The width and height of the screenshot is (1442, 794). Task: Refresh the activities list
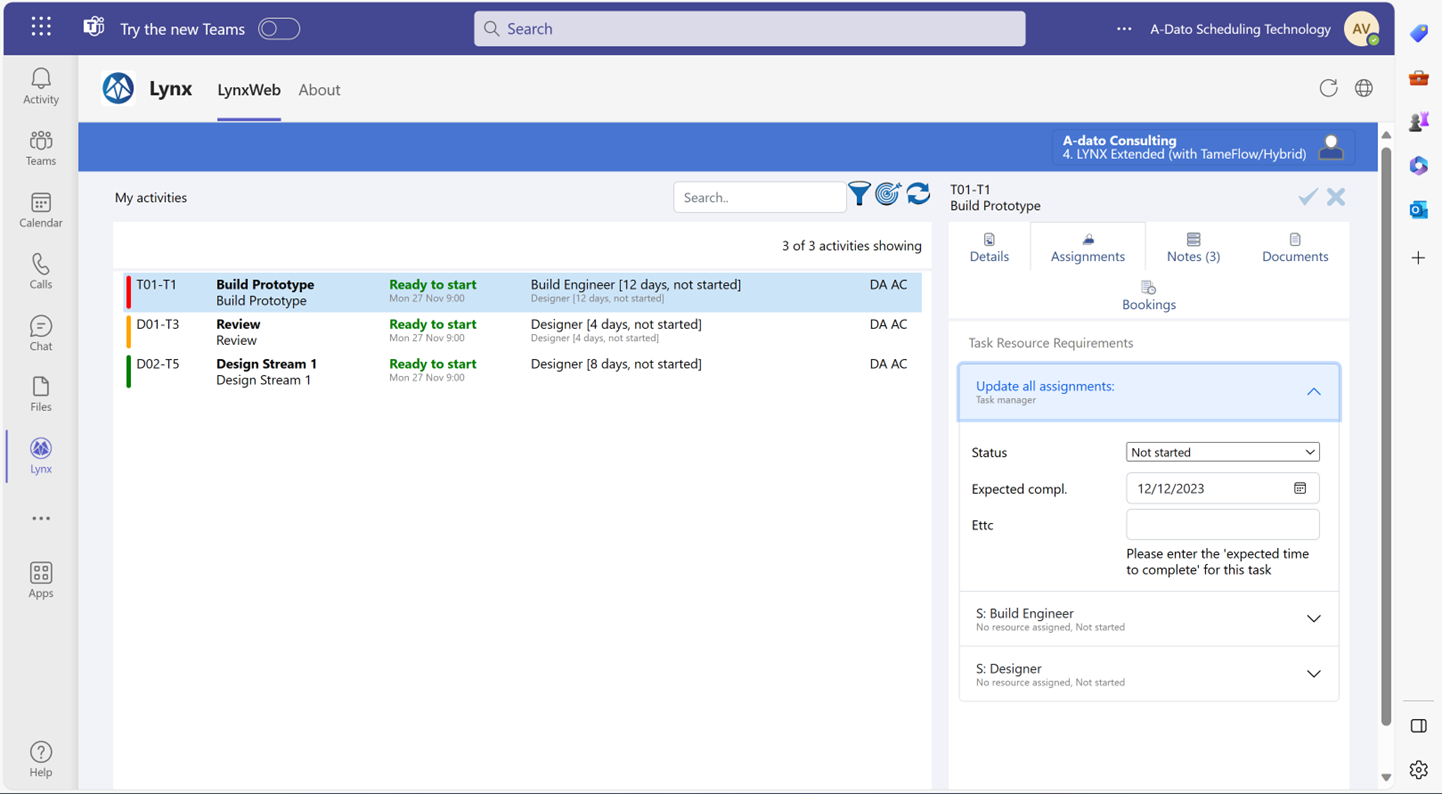point(918,194)
